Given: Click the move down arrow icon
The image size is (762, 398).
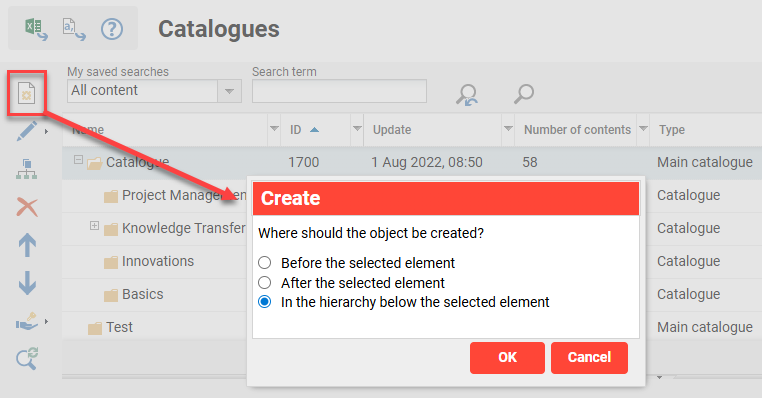Looking at the screenshot, I should [27, 283].
